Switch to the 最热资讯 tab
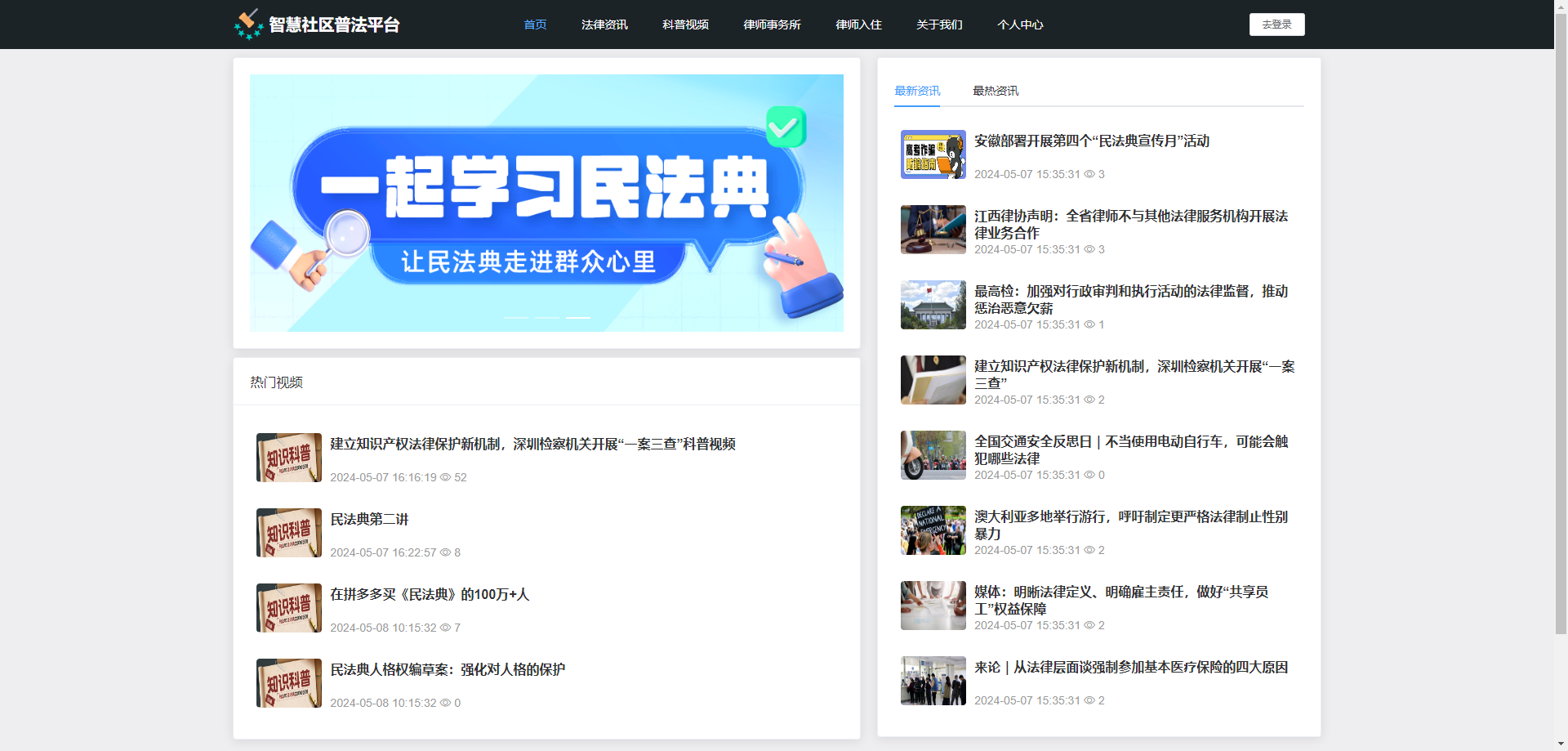The width and height of the screenshot is (1568, 751). click(x=995, y=91)
